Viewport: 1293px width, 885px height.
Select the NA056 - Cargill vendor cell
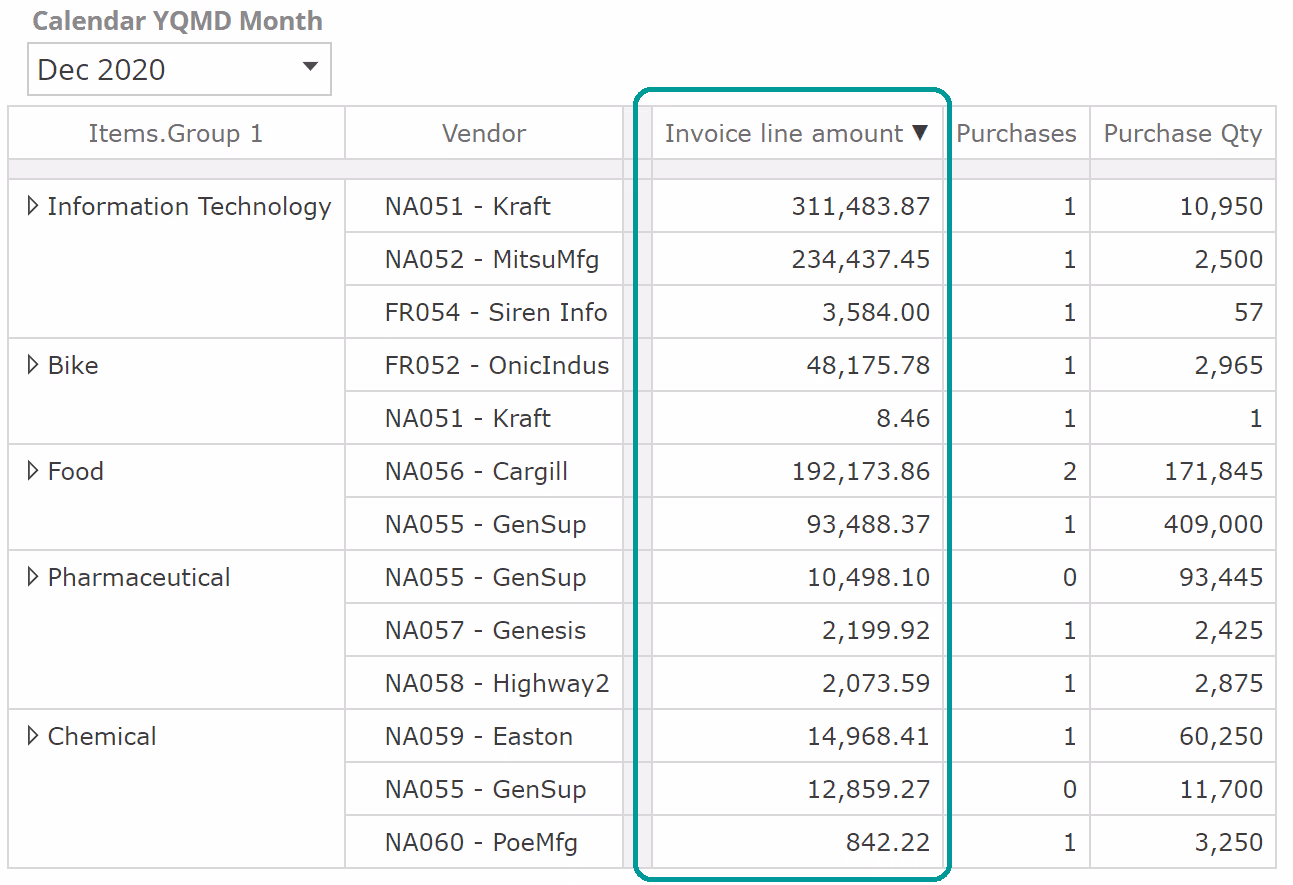tap(476, 471)
